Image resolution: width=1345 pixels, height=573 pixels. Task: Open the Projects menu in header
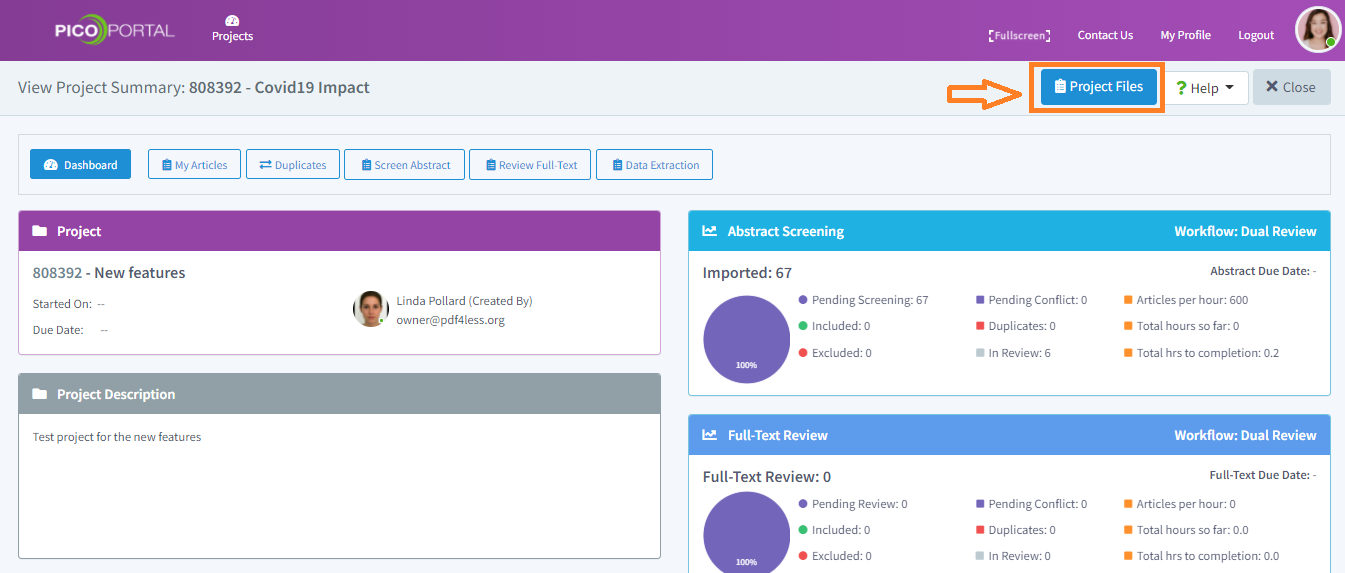click(x=232, y=29)
